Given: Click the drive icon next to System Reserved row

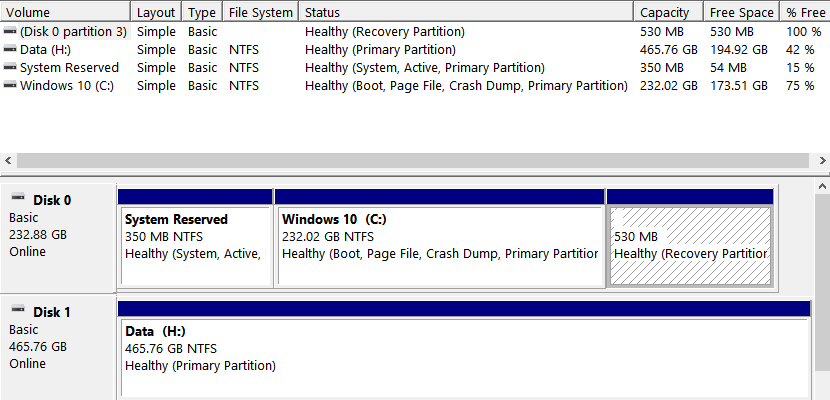Looking at the screenshot, I should 10,67.
